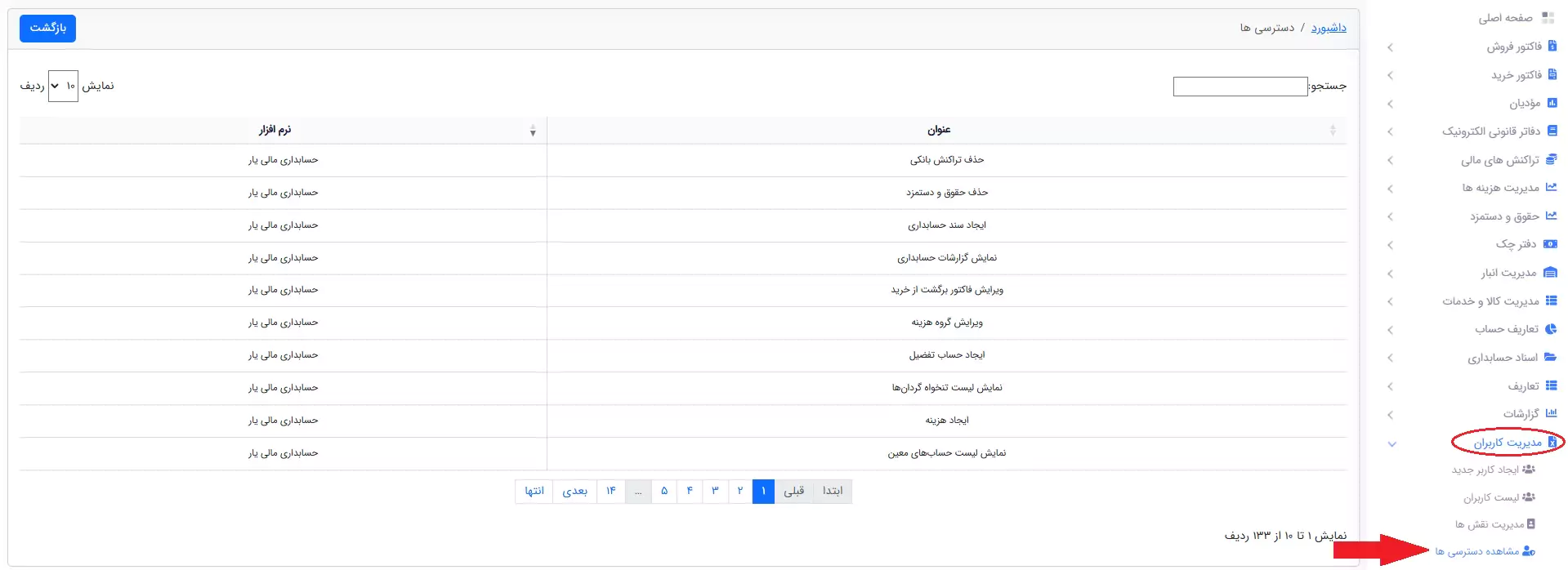Expand the دفاتر قانونی الکترونیک chevron
The width and height of the screenshot is (1568, 570).
1391,131
